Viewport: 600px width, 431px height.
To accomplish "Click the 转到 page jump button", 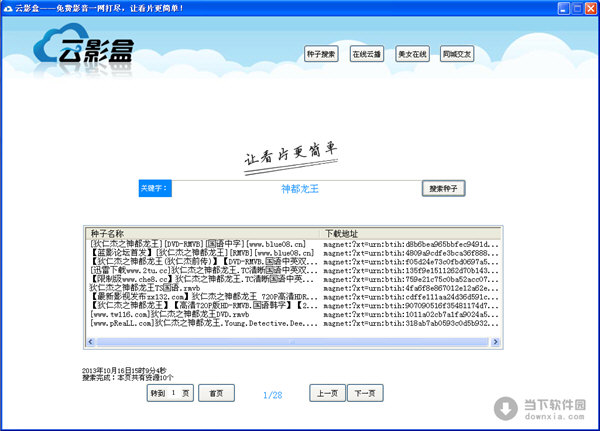I will 170,393.
